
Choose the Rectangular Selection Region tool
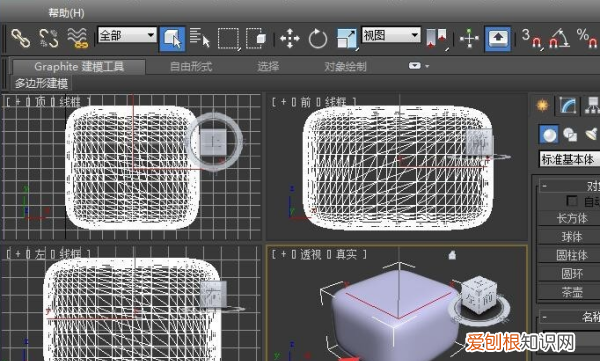[228, 39]
